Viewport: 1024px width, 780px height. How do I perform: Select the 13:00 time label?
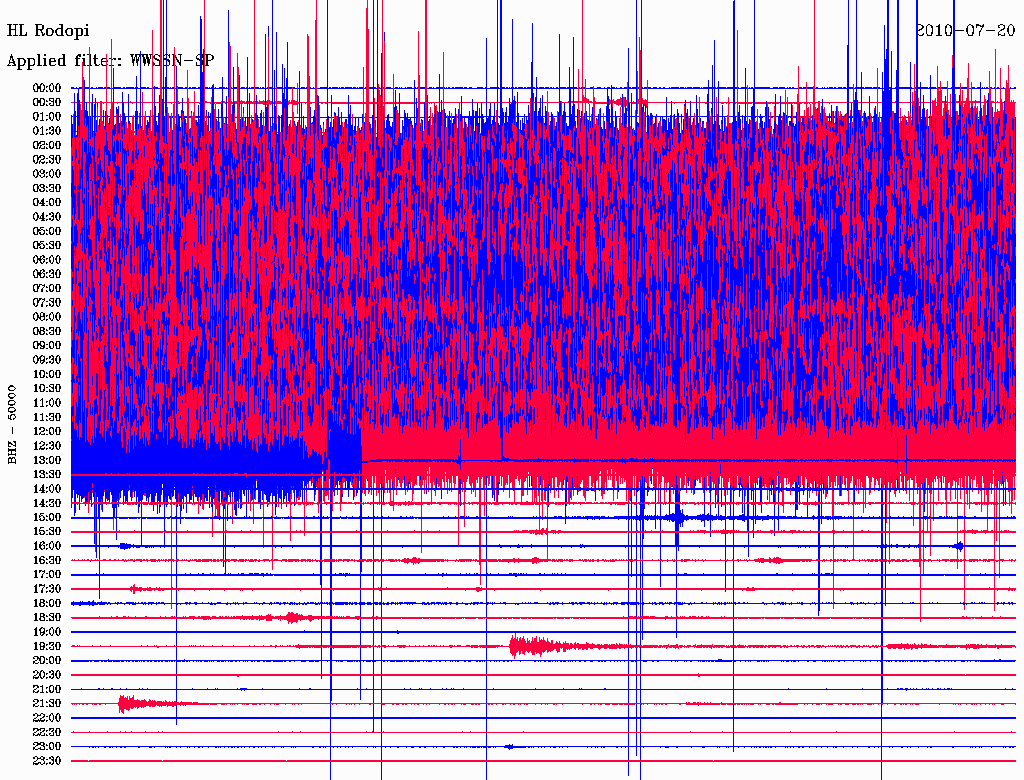click(x=47, y=460)
